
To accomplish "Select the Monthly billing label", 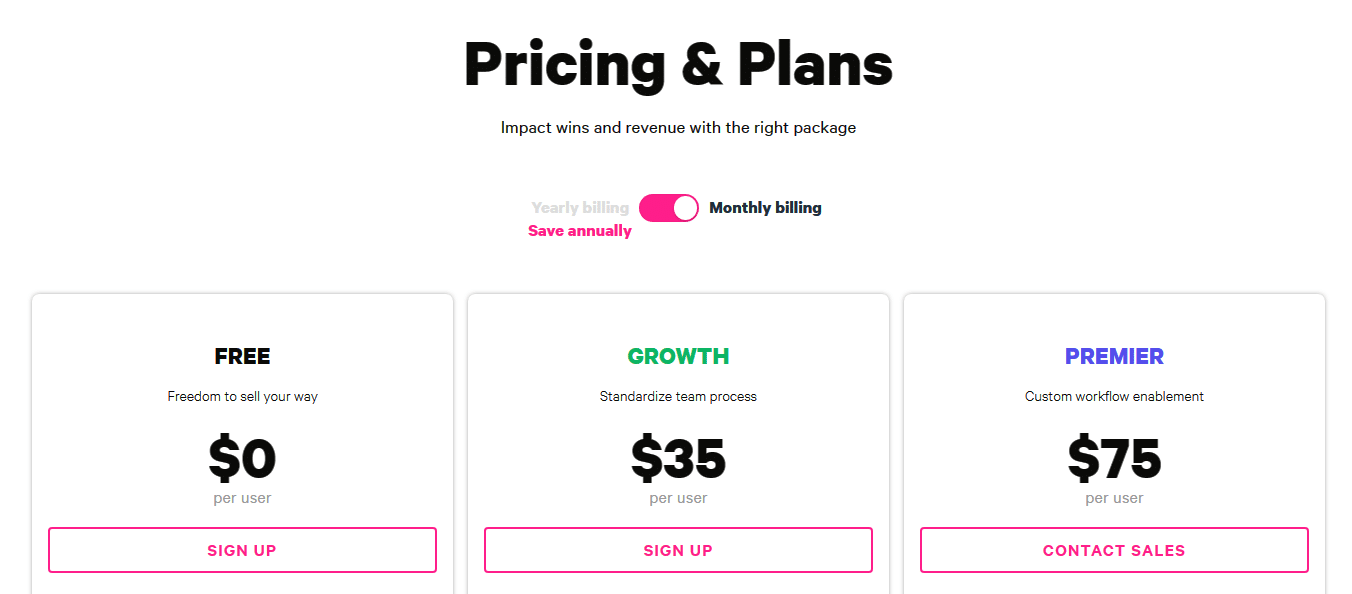I will 765,207.
